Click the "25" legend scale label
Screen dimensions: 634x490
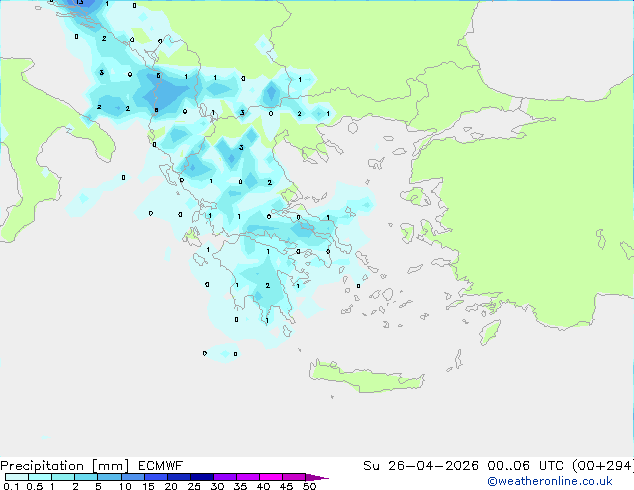coord(194,486)
